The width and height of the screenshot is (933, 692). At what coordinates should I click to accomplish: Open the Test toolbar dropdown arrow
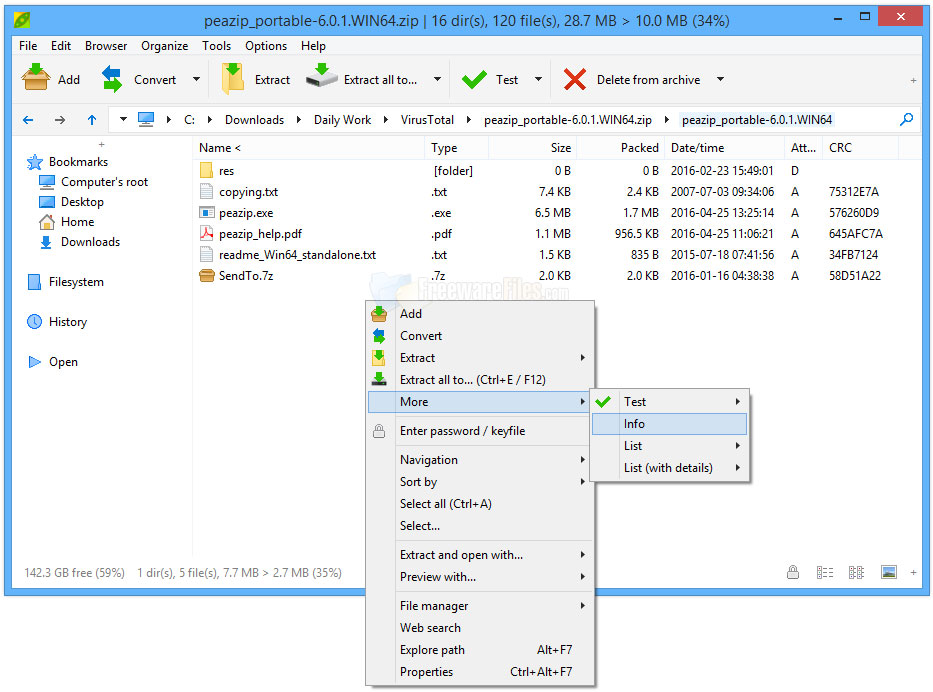coord(538,79)
